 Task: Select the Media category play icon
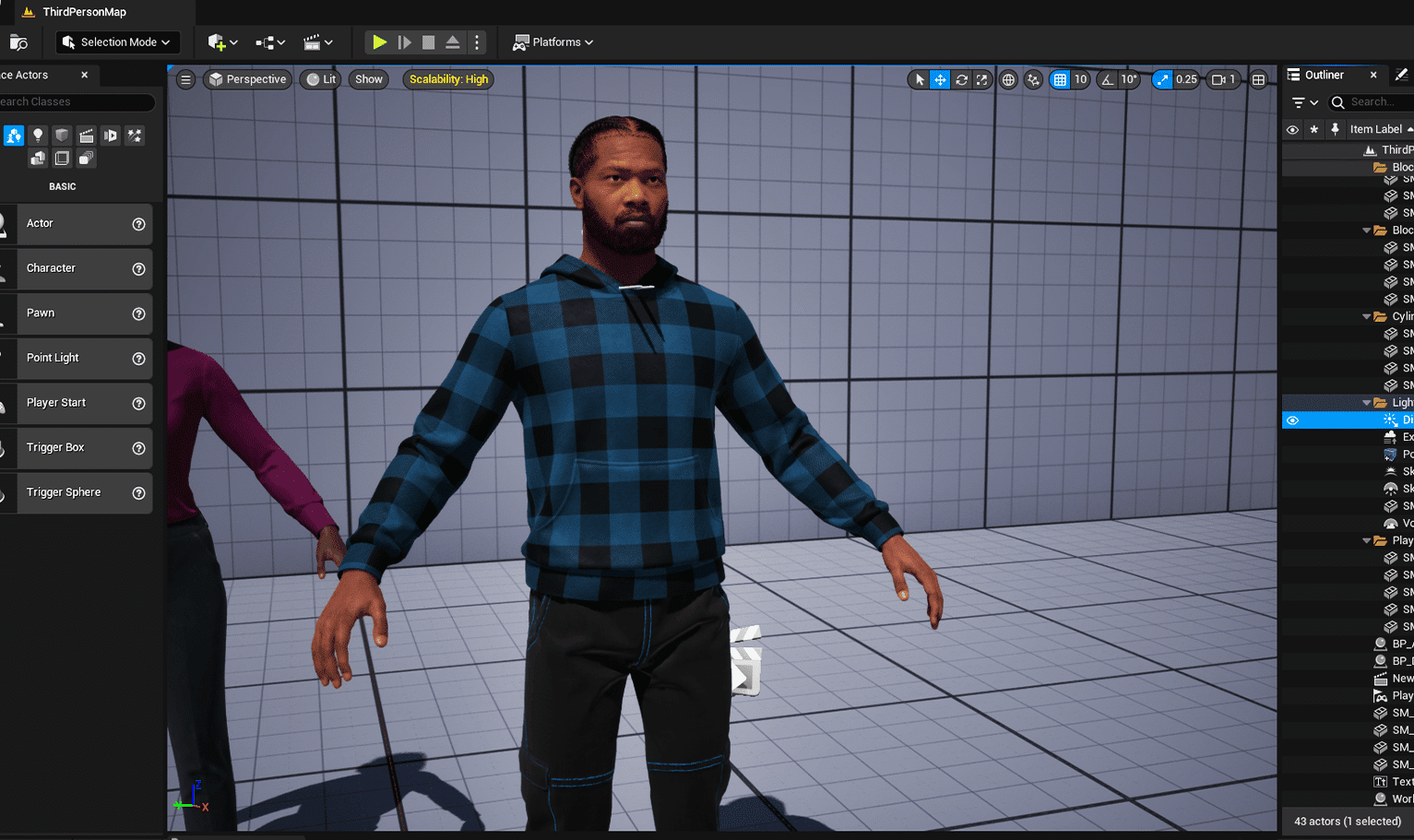[110, 136]
